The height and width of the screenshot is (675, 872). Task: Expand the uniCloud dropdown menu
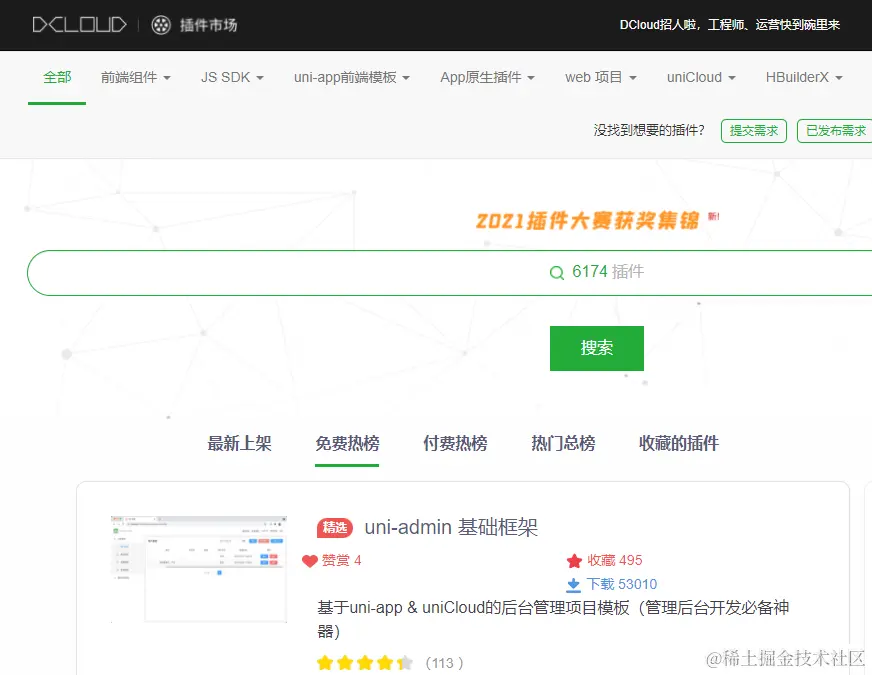coord(700,77)
